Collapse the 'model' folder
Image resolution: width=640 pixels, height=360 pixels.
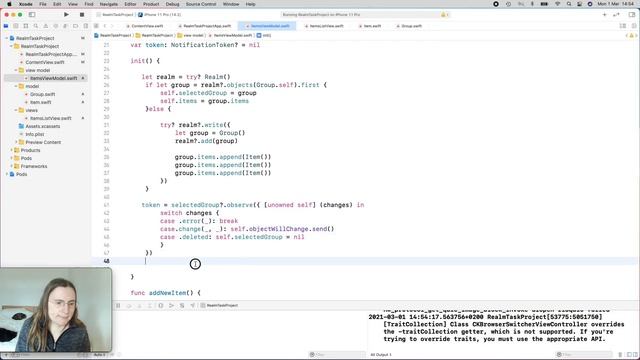16,86
